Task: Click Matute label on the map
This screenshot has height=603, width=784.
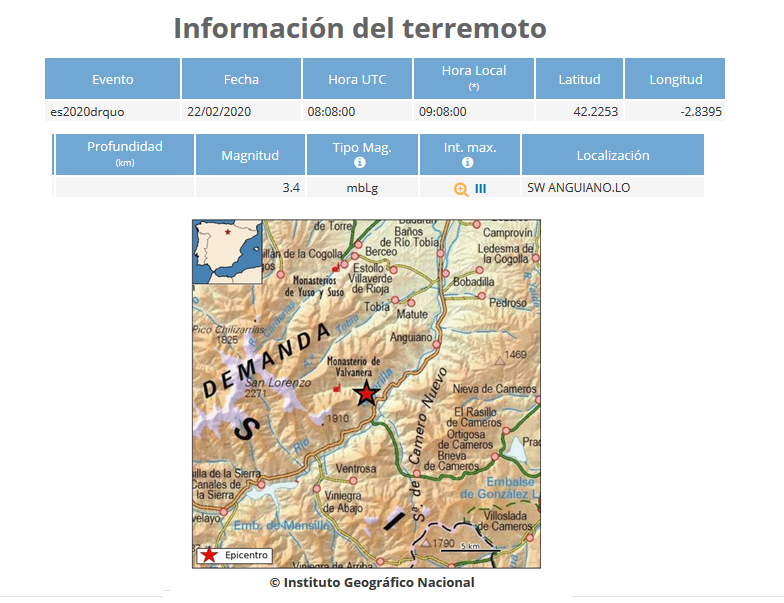Action: point(412,314)
